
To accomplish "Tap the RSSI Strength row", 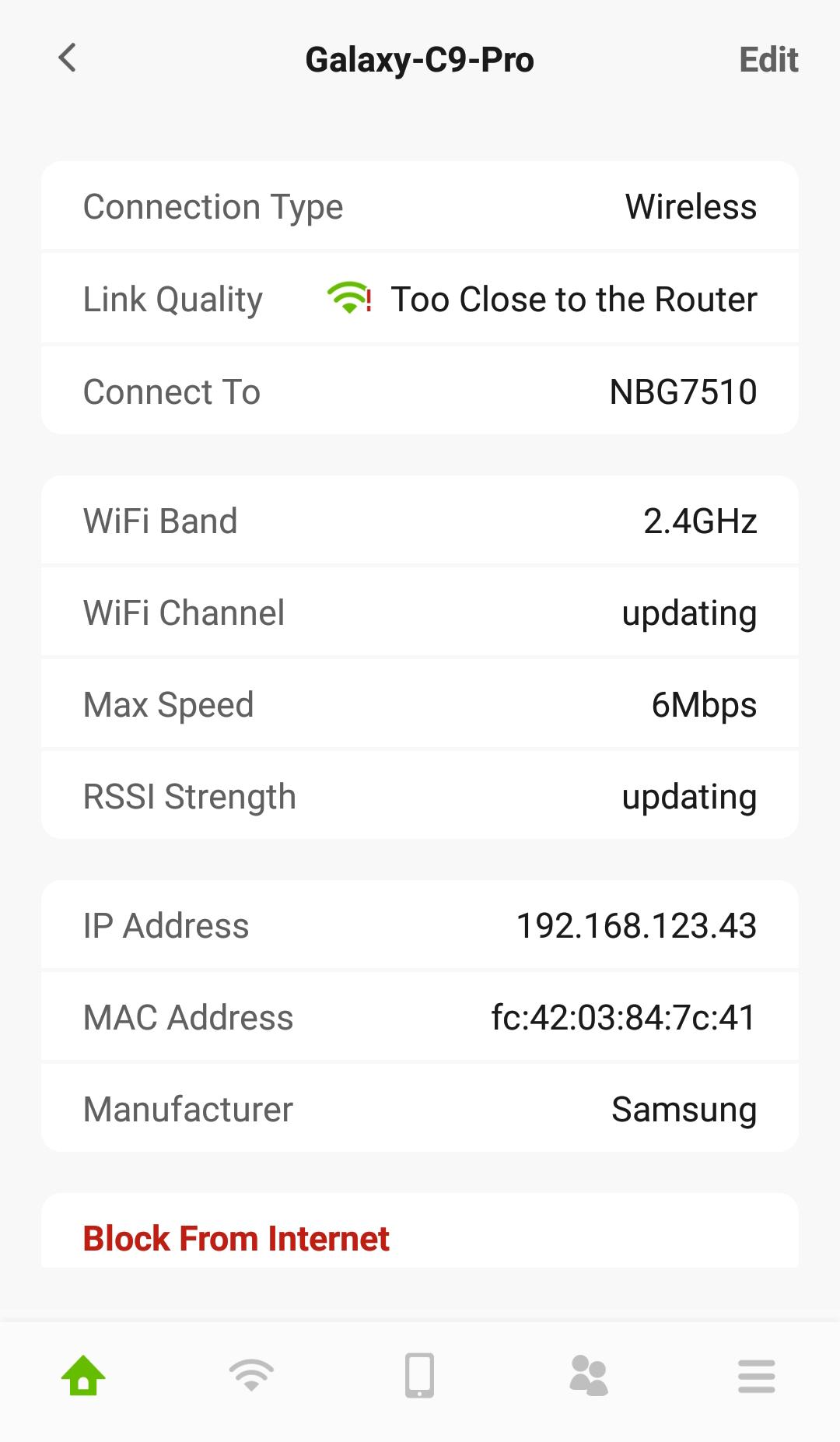I will pos(419,797).
